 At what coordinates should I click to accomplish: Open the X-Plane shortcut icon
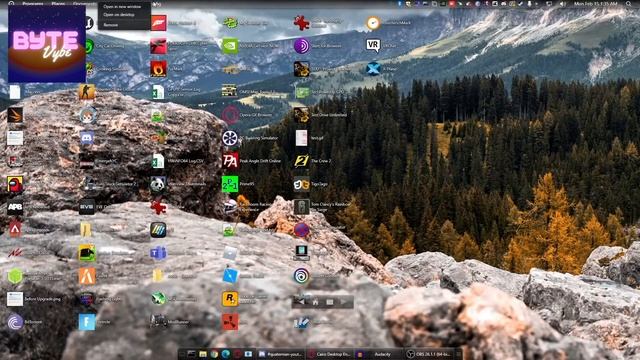[x=373, y=69]
